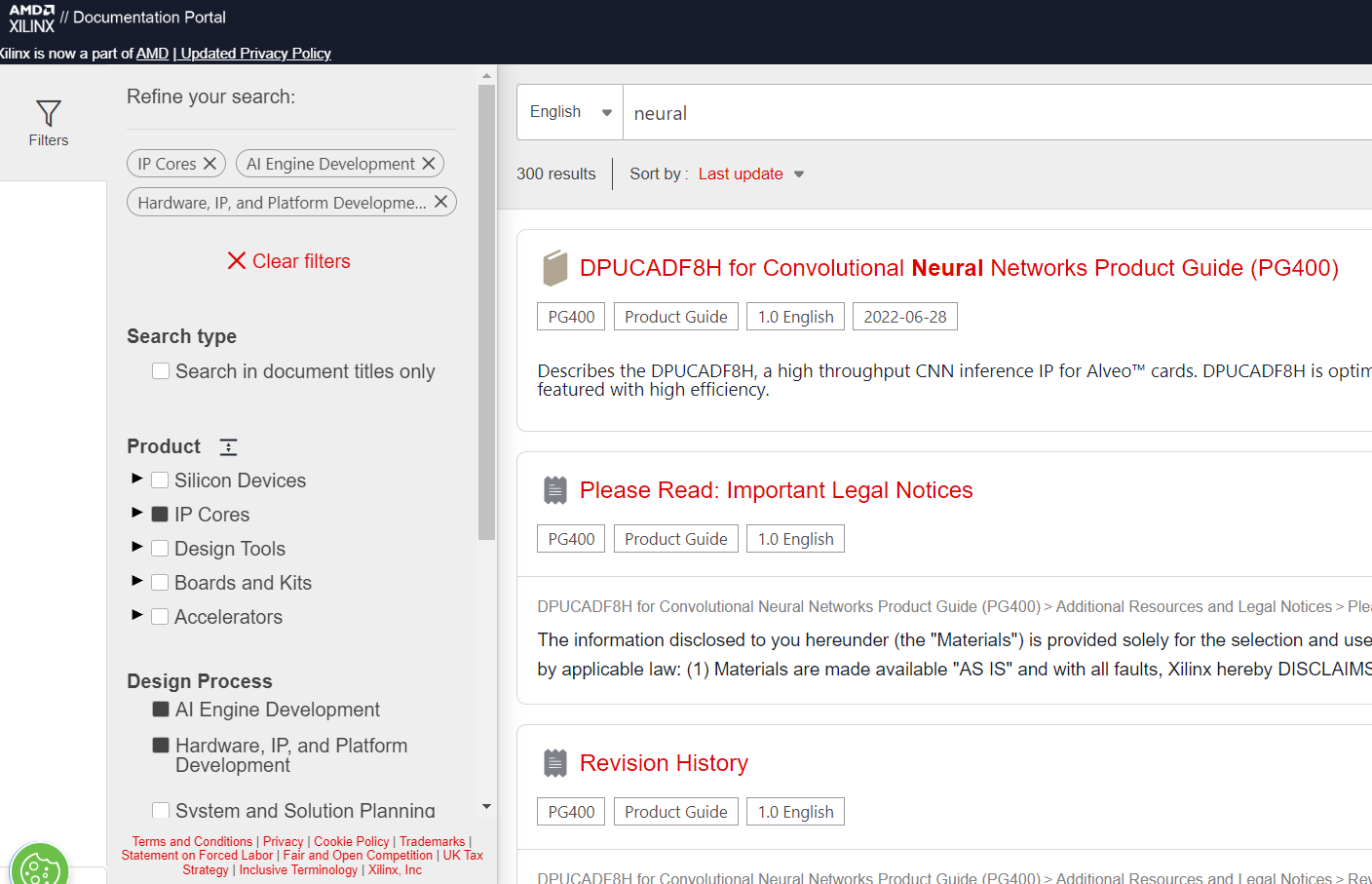Open Additional Resources and Legal Notices breadcrumb
1372x884 pixels.
pyautogui.click(x=1194, y=606)
